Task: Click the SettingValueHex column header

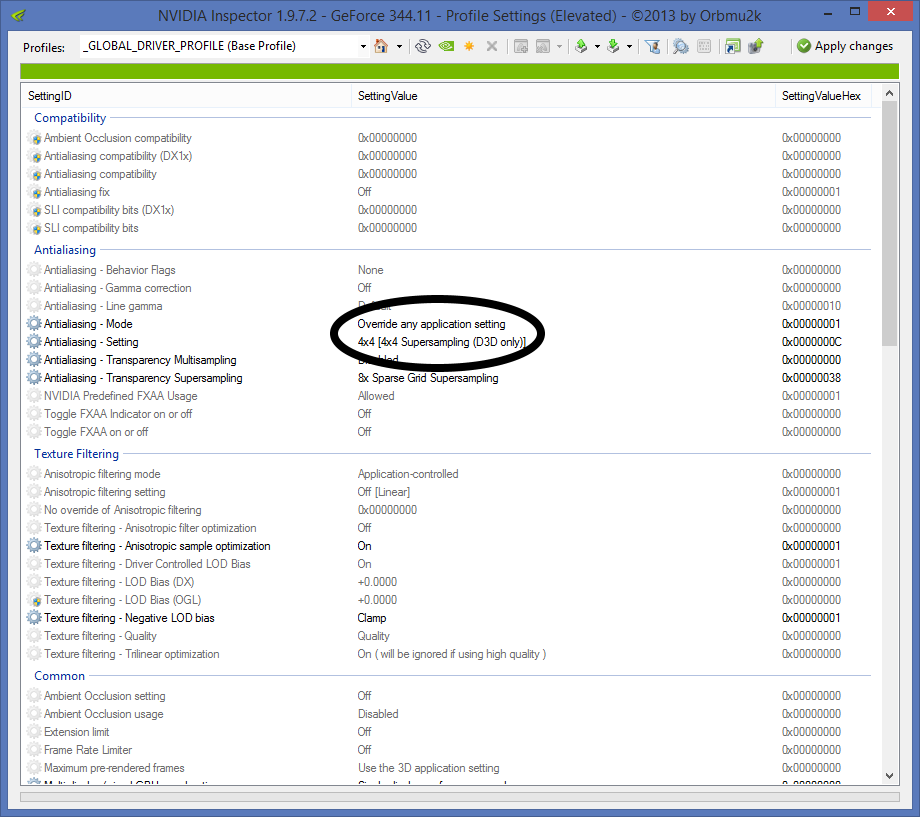Action: coord(823,96)
